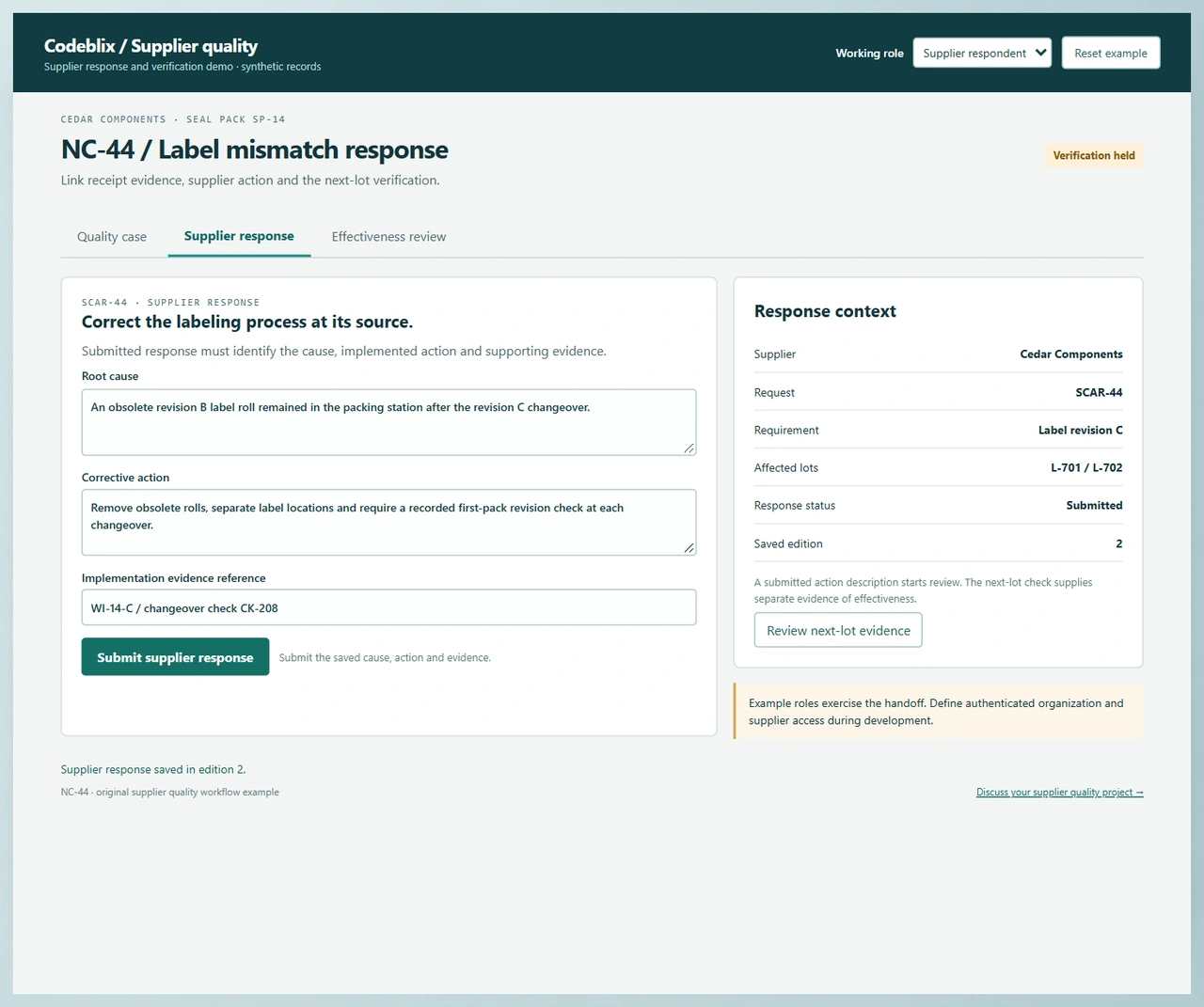Screen dimensions: 1204x1007
Task: Follow the Discuss your supplier quality project link
Action: click(1059, 793)
